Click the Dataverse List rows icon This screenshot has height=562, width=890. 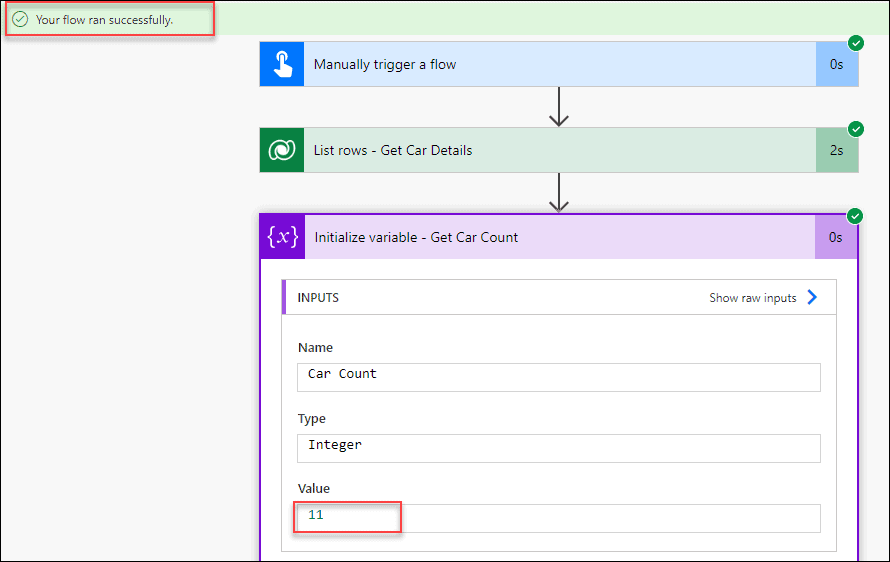click(282, 150)
